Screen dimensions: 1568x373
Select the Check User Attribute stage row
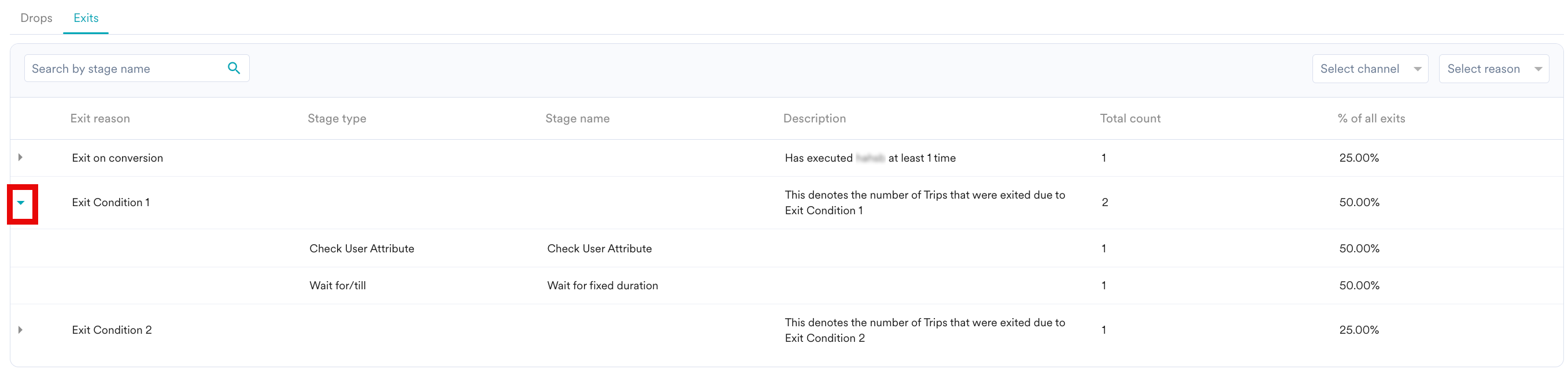tap(599, 248)
